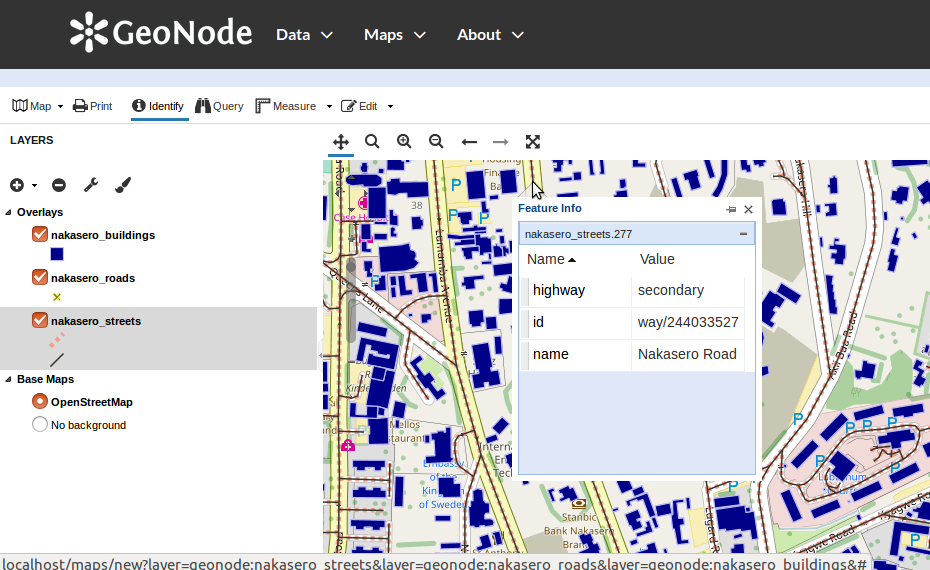Pin the Feature Info popup
The height and width of the screenshot is (570, 930).
[731, 209]
